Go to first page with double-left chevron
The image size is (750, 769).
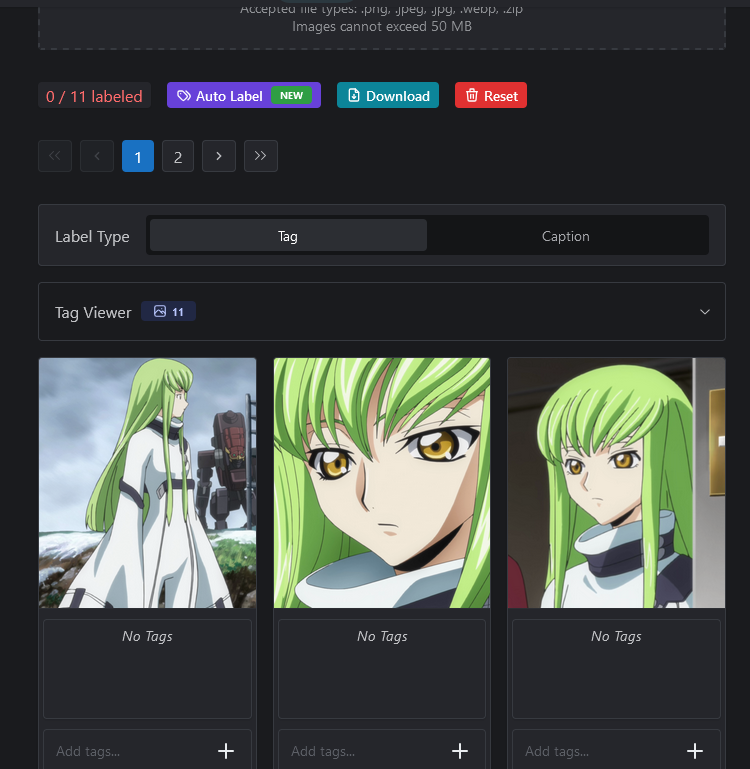tap(55, 156)
